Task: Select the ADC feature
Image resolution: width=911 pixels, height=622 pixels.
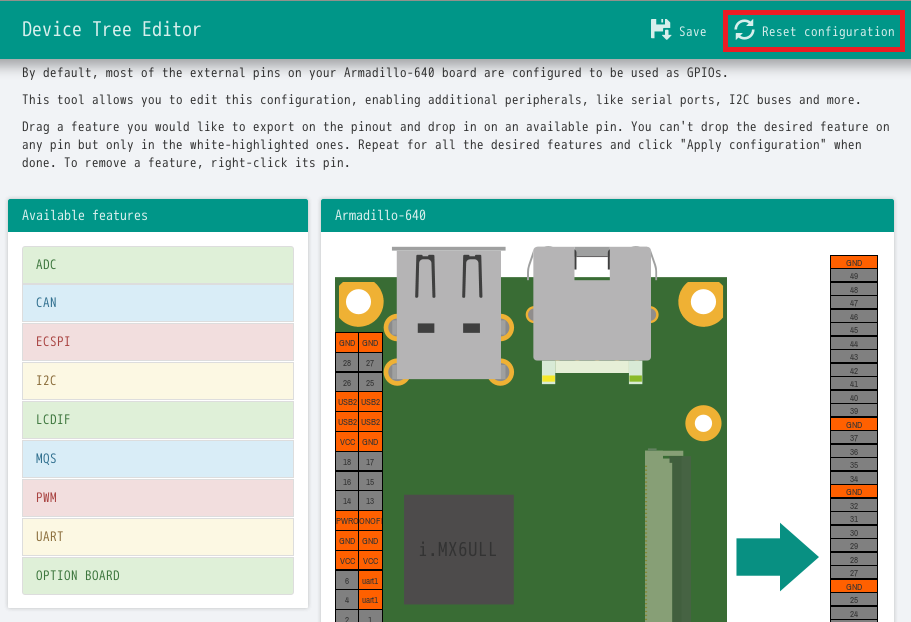Action: [158, 265]
